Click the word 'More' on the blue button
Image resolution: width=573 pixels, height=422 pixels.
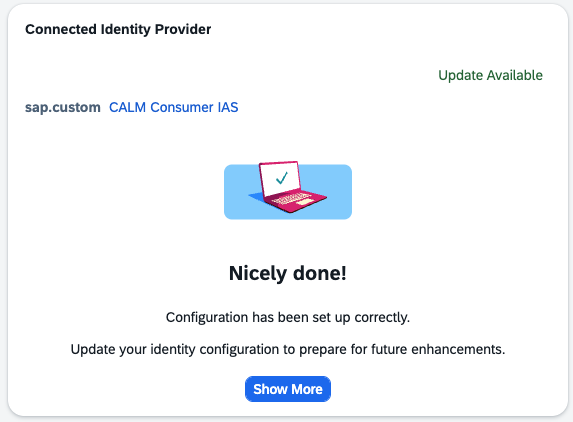point(307,389)
